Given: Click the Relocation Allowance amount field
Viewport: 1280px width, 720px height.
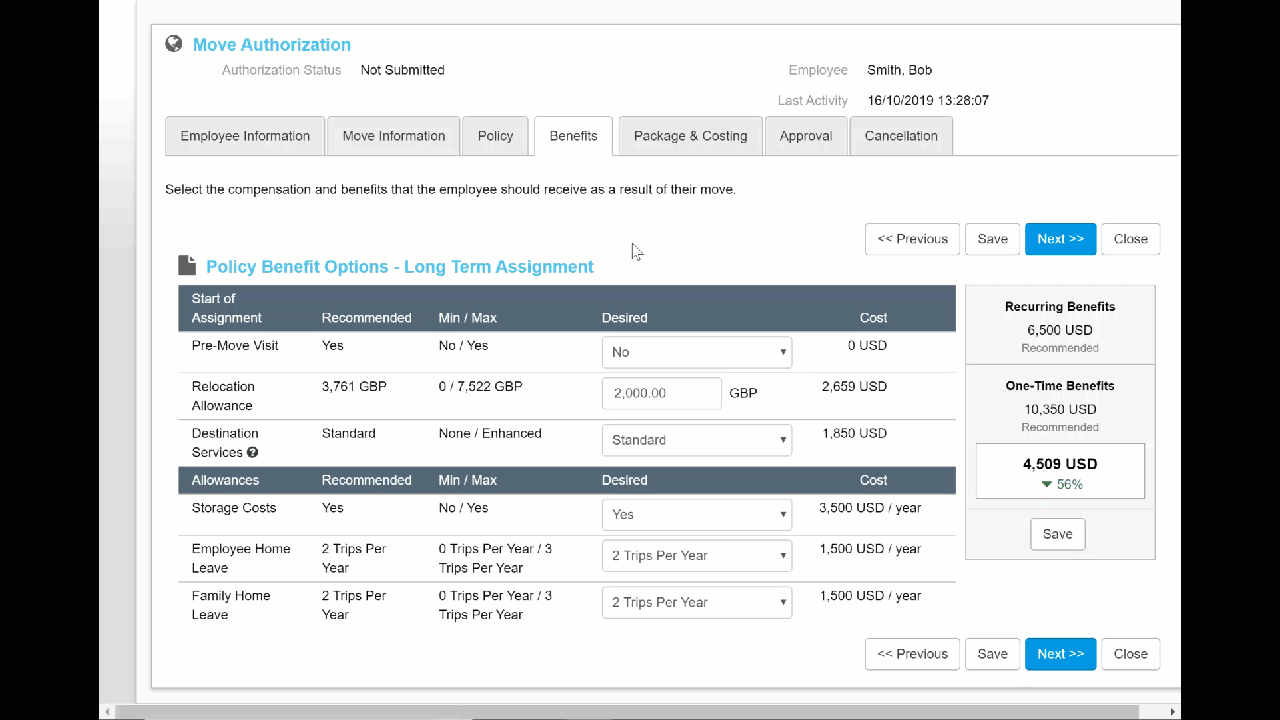Looking at the screenshot, I should pos(662,393).
